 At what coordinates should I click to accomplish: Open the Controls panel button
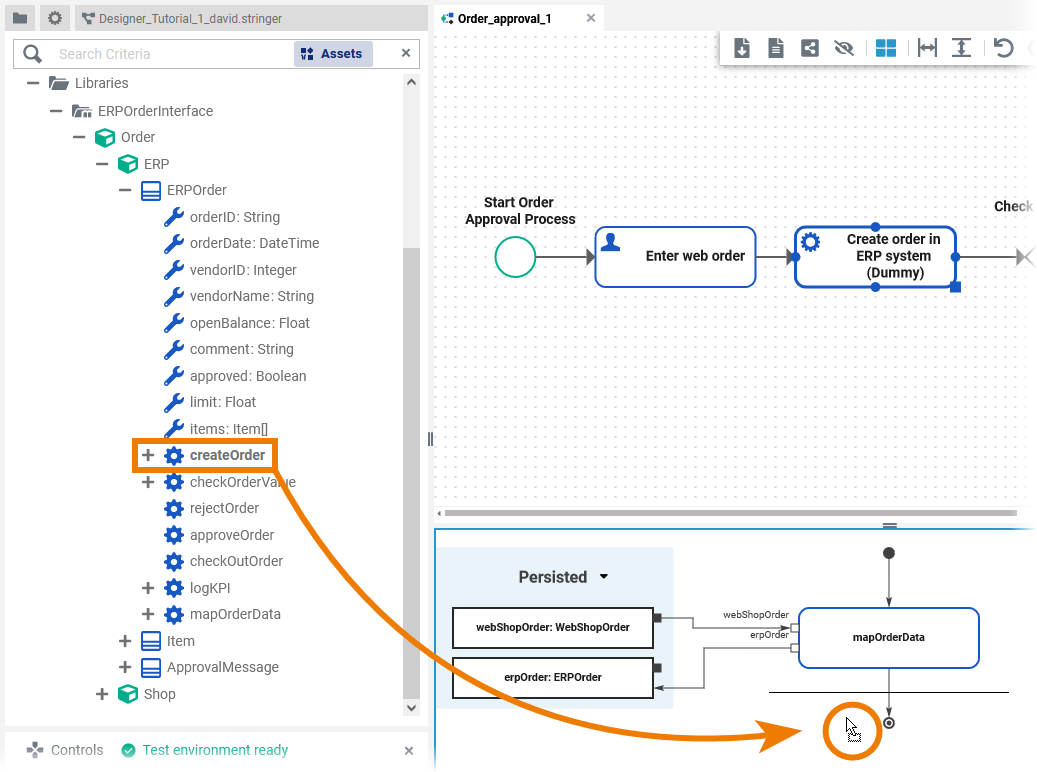66,750
